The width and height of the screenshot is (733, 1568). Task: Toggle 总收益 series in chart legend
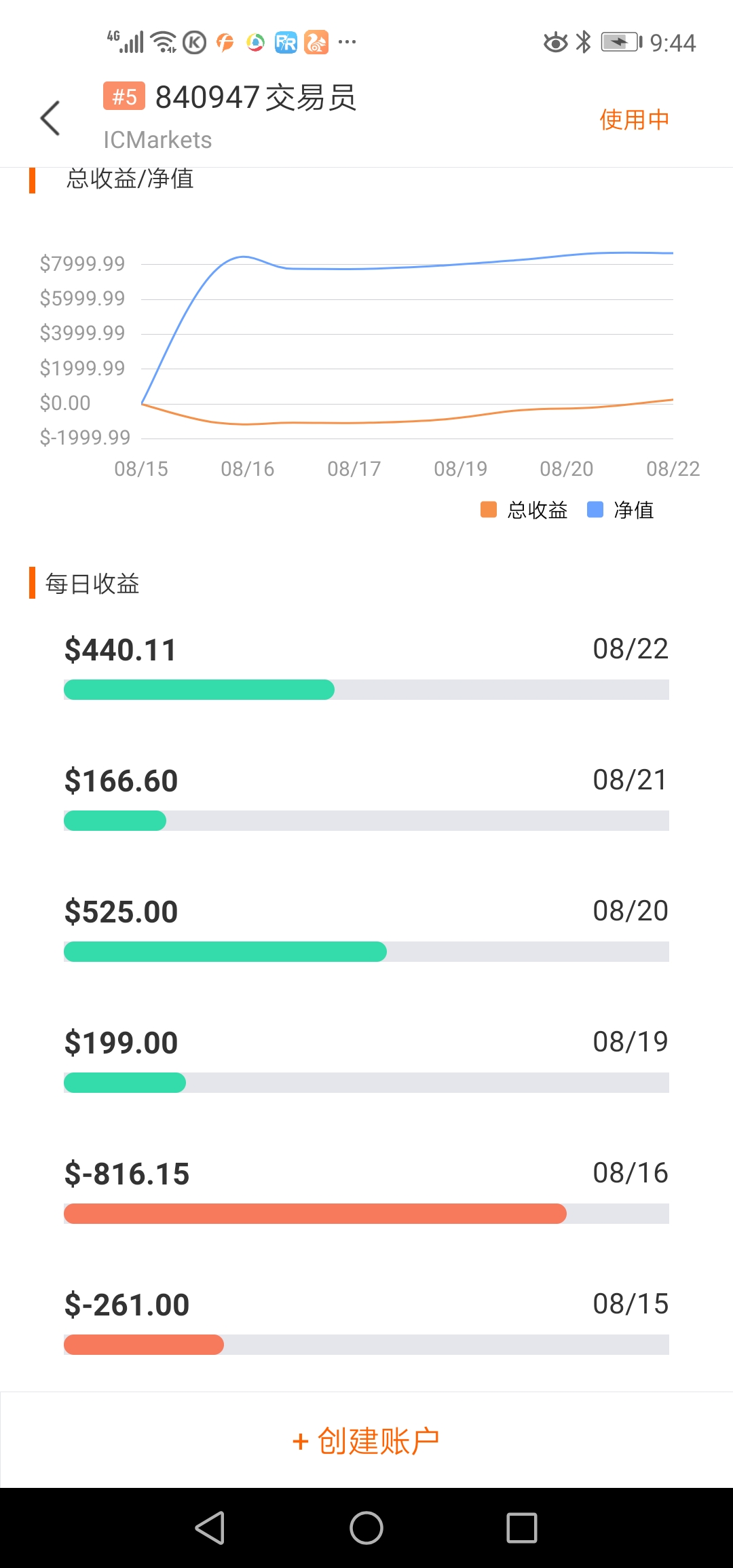(524, 510)
